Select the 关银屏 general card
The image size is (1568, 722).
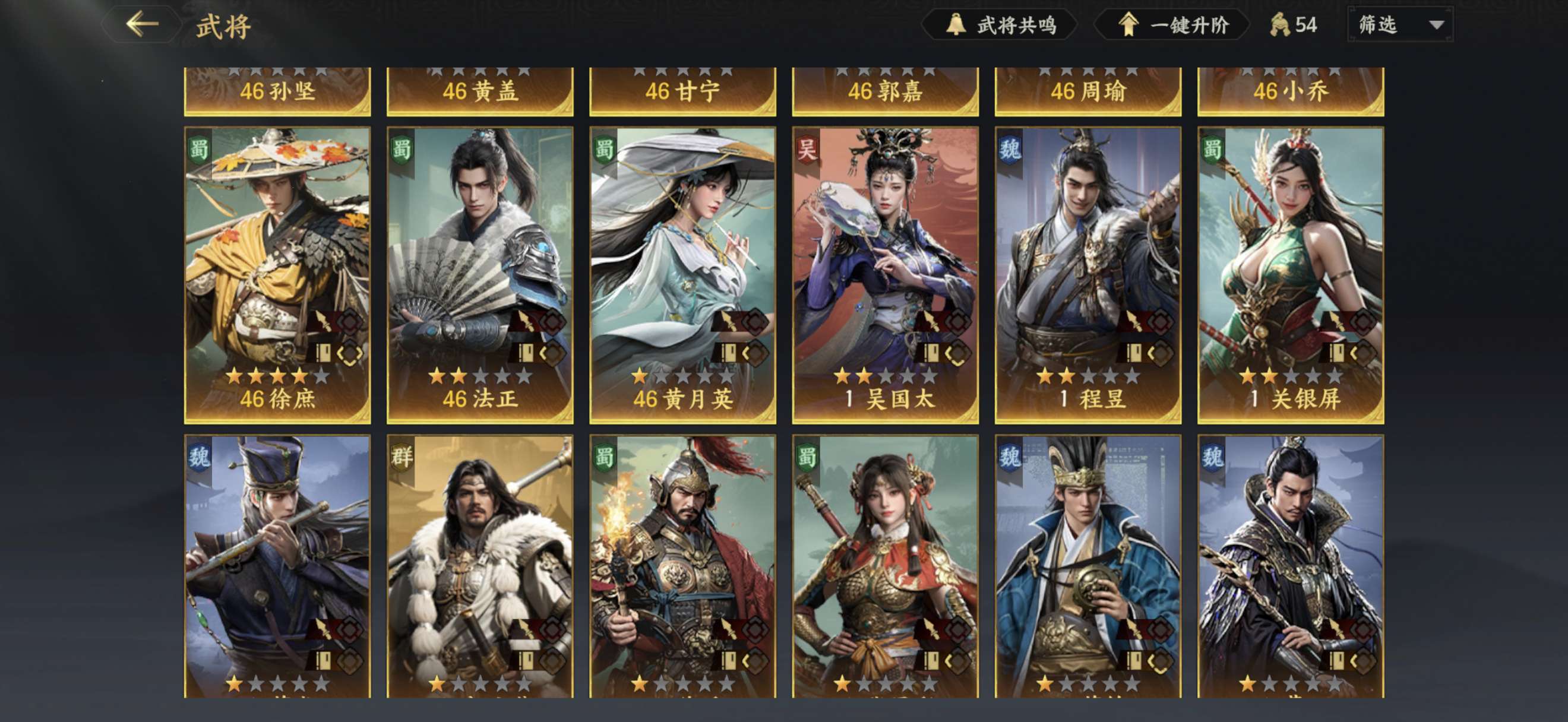[1291, 275]
